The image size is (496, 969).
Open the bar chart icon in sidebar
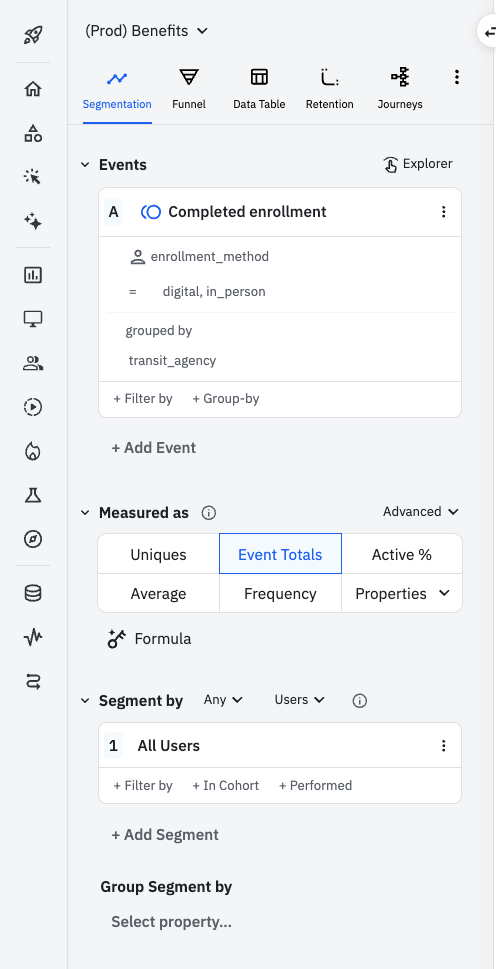click(x=33, y=275)
